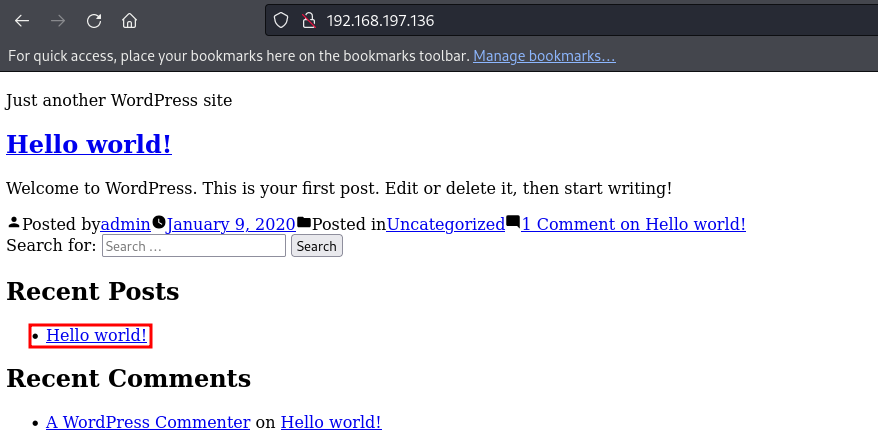Click the tracking protection shield icon
The width and height of the screenshot is (878, 448).
281,21
